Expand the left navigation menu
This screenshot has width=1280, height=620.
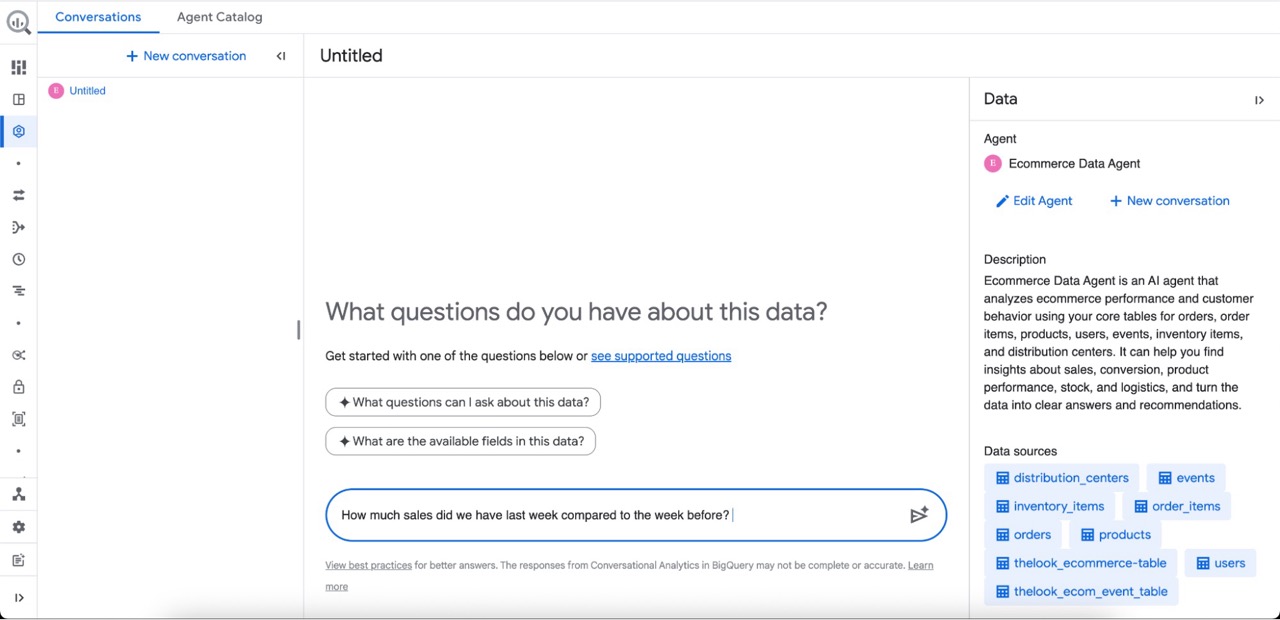[x=18, y=598]
